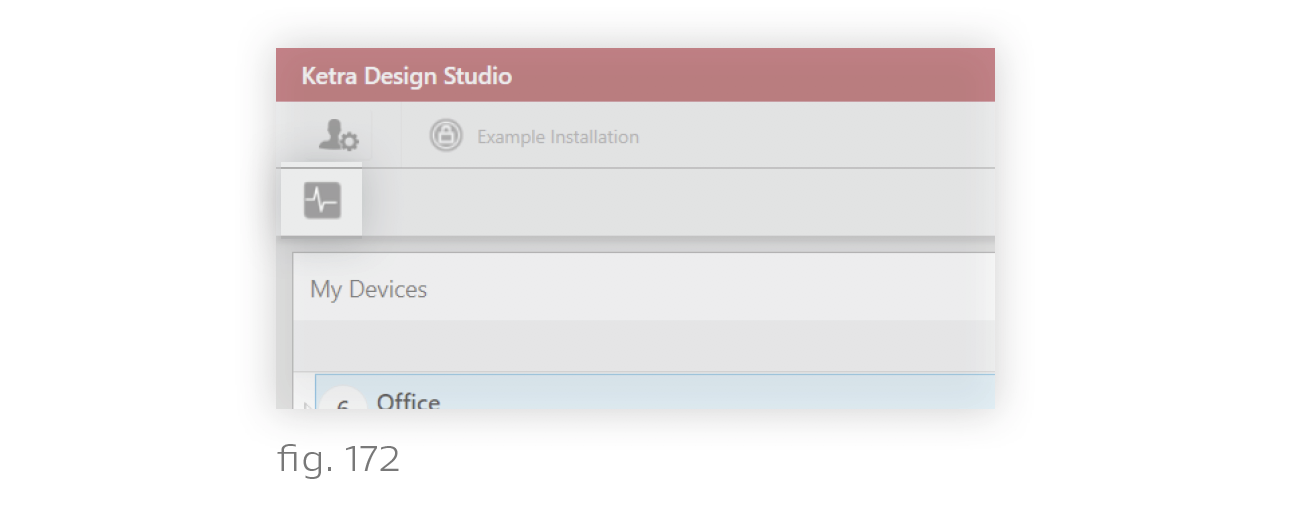This screenshot has height=532, width=1290.
Task: Click the gray strip under My Devices
Action: [644, 345]
